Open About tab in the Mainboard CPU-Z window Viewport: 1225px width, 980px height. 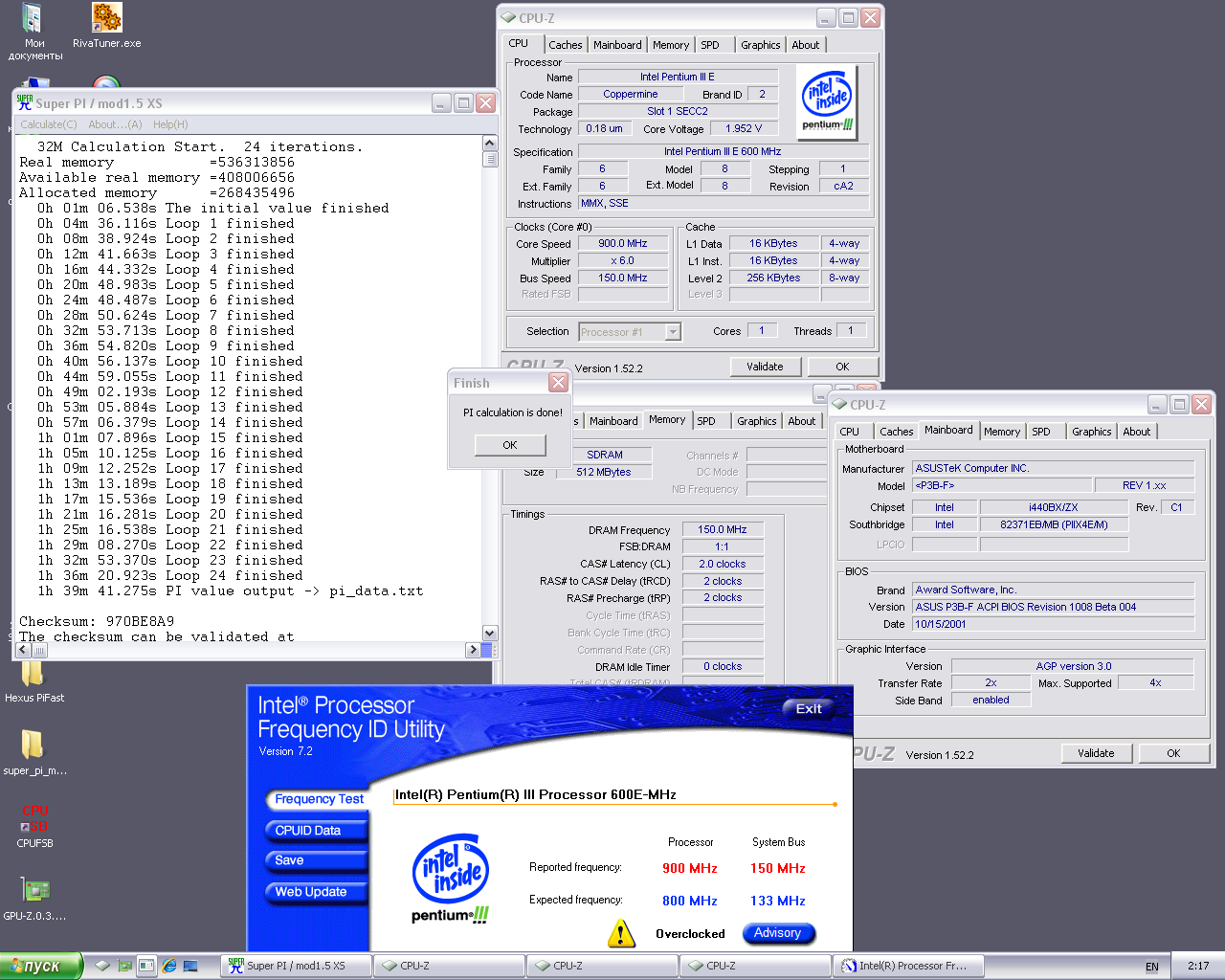click(1137, 432)
